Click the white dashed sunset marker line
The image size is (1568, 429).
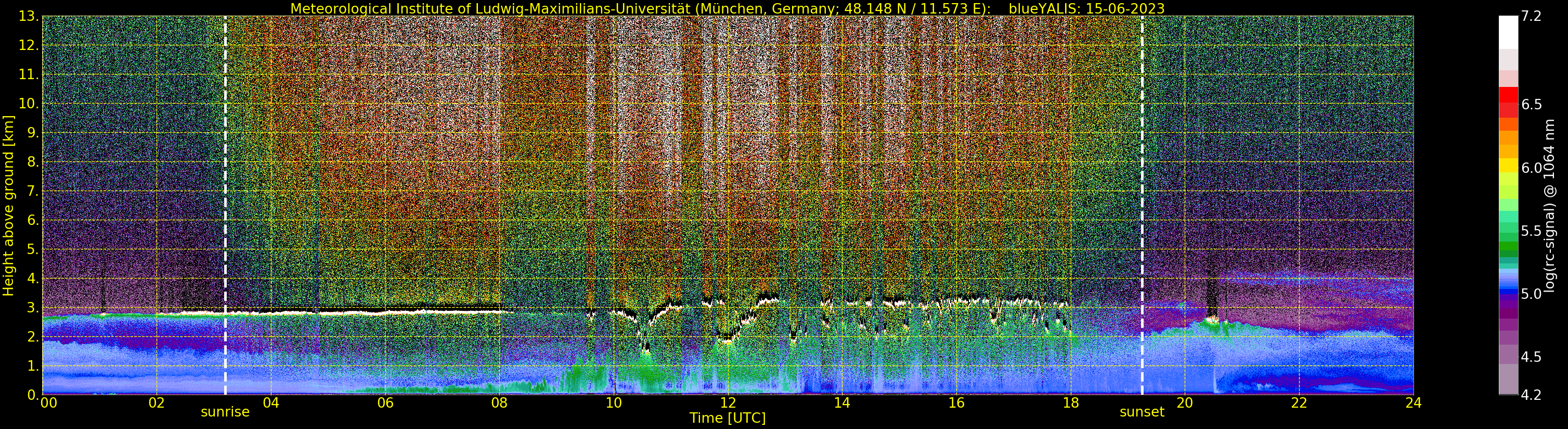click(x=1142, y=205)
